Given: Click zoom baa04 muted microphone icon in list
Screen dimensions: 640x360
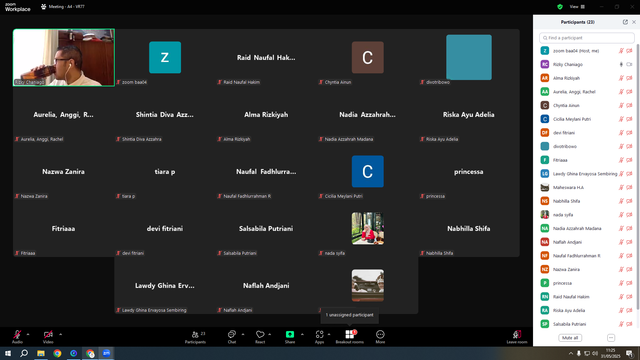Looking at the screenshot, I should [621, 51].
